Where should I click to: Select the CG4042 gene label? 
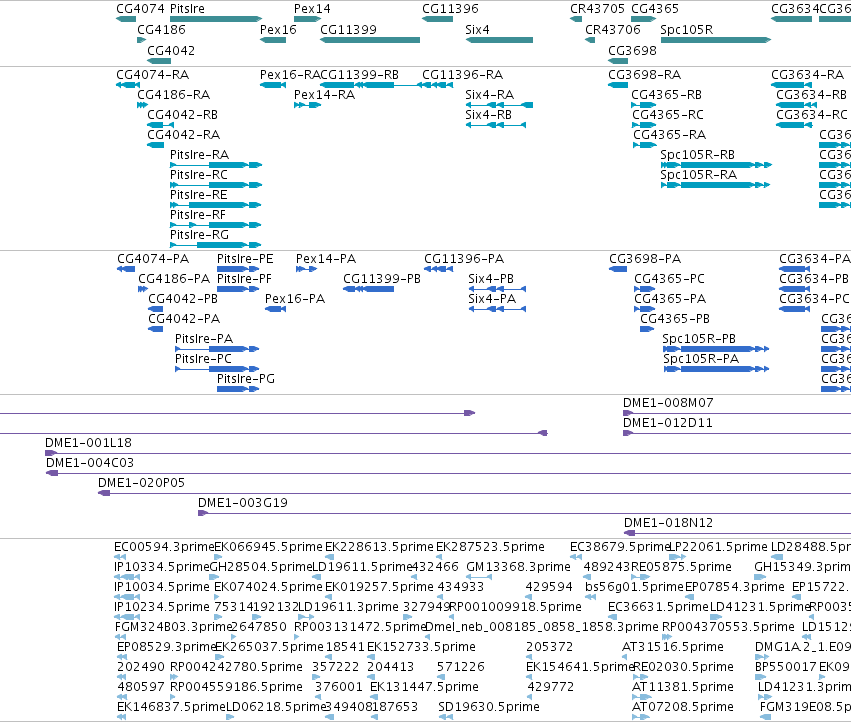coord(171,50)
